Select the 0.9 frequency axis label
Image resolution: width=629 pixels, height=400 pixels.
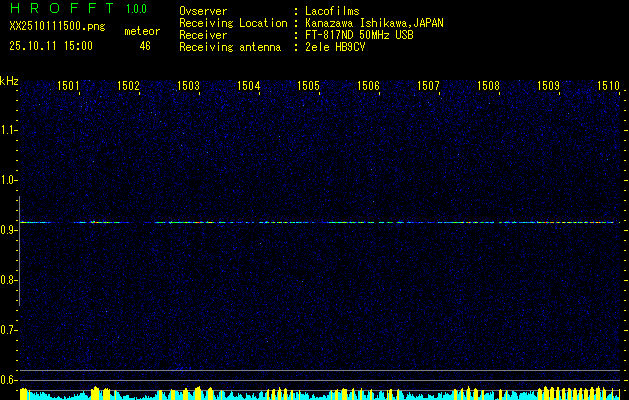coord(9,230)
